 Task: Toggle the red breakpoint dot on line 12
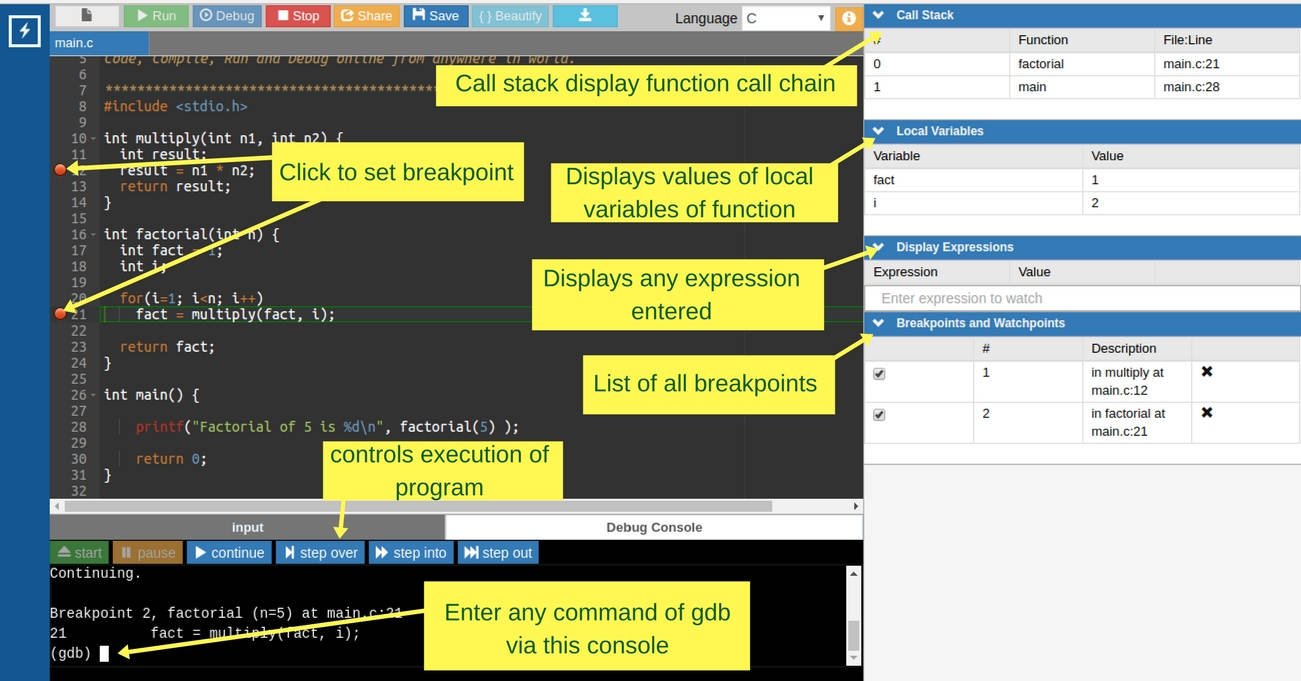[x=60, y=170]
